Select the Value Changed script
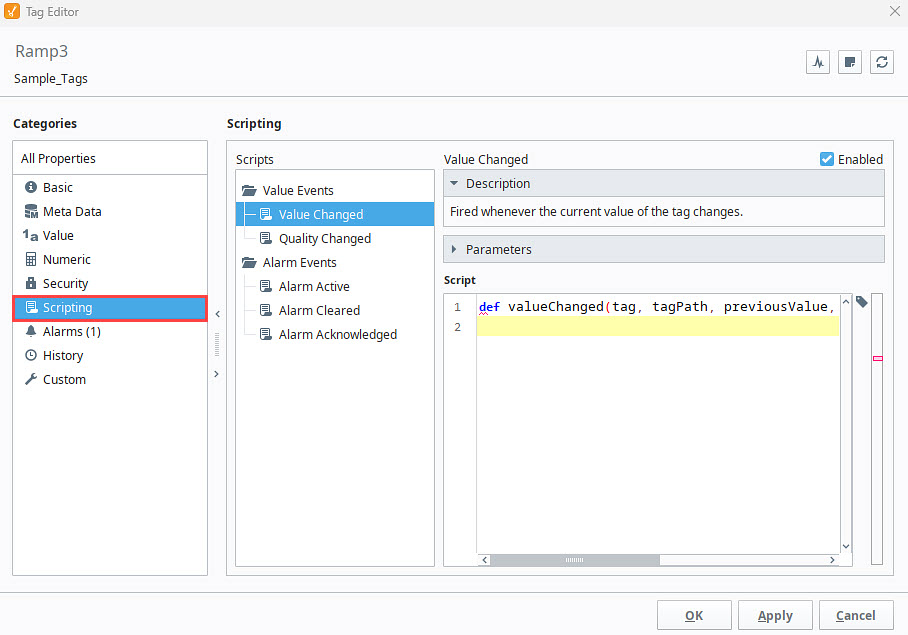908x635 pixels. point(335,214)
